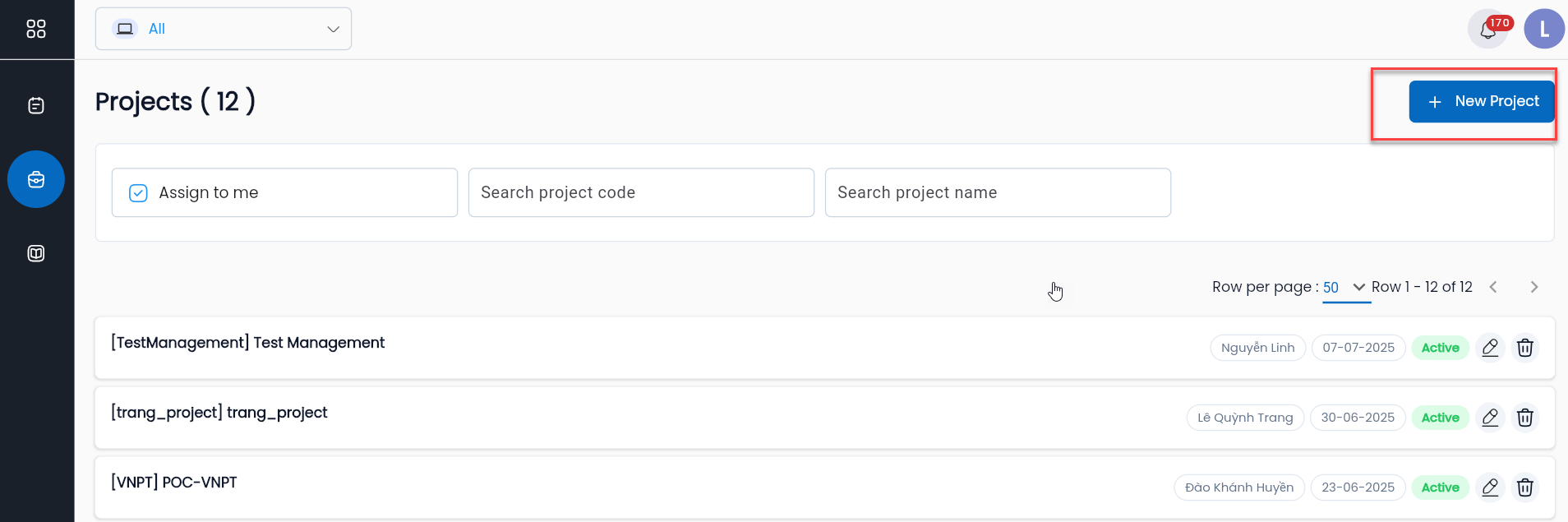Click the New Project button

1481,101
